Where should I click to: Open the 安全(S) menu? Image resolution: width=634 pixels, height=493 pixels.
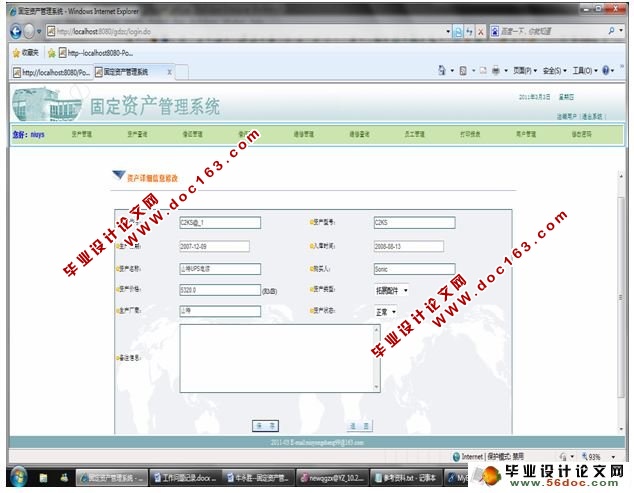(x=554, y=71)
